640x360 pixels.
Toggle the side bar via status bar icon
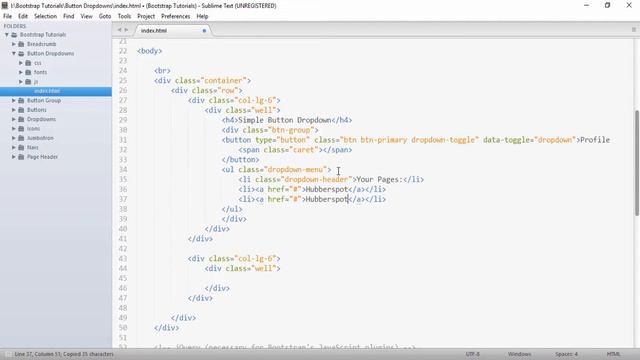[8, 354]
